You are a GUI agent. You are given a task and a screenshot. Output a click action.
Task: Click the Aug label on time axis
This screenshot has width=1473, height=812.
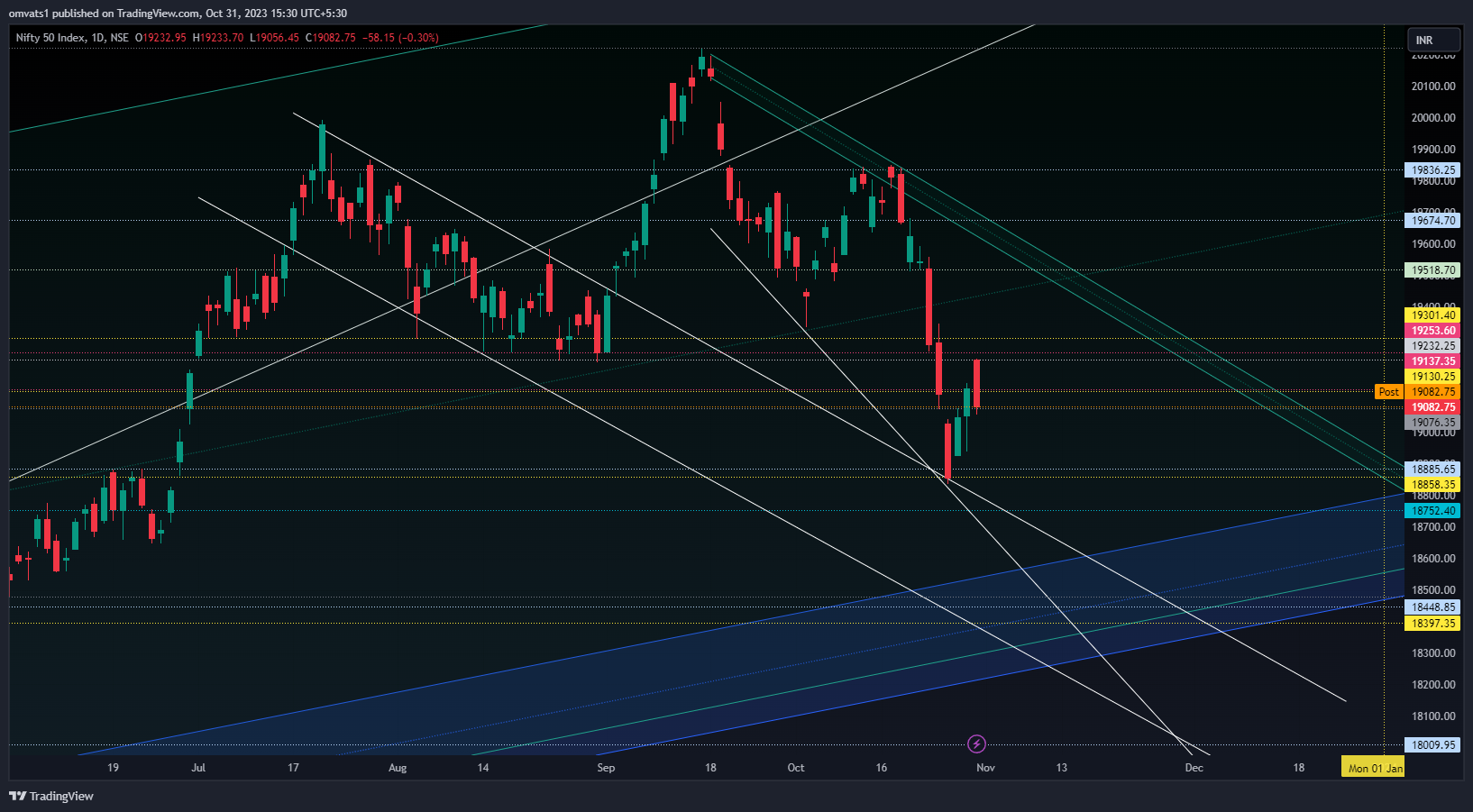[x=398, y=768]
